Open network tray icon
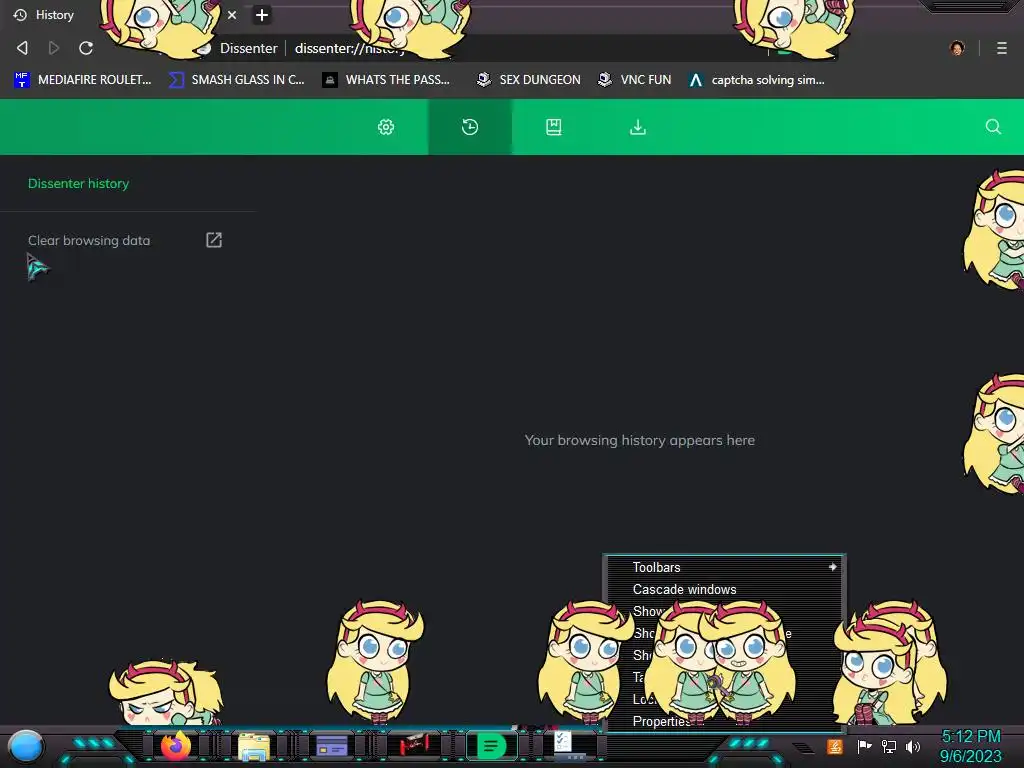 (x=889, y=746)
